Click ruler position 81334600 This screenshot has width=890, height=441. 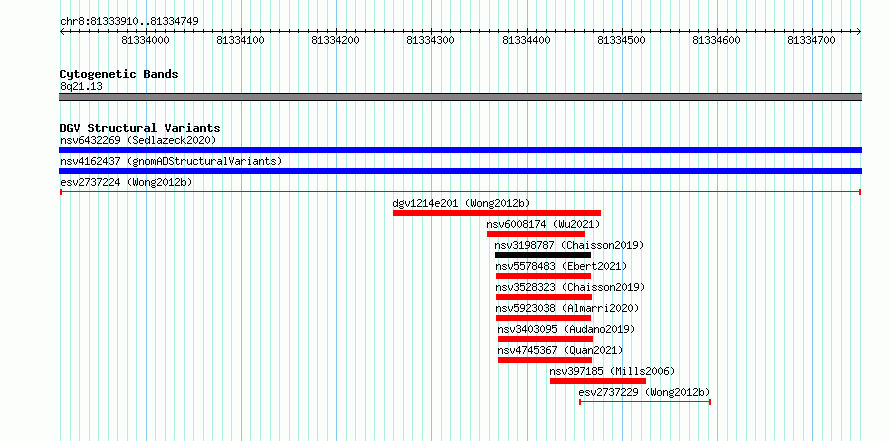[717, 40]
